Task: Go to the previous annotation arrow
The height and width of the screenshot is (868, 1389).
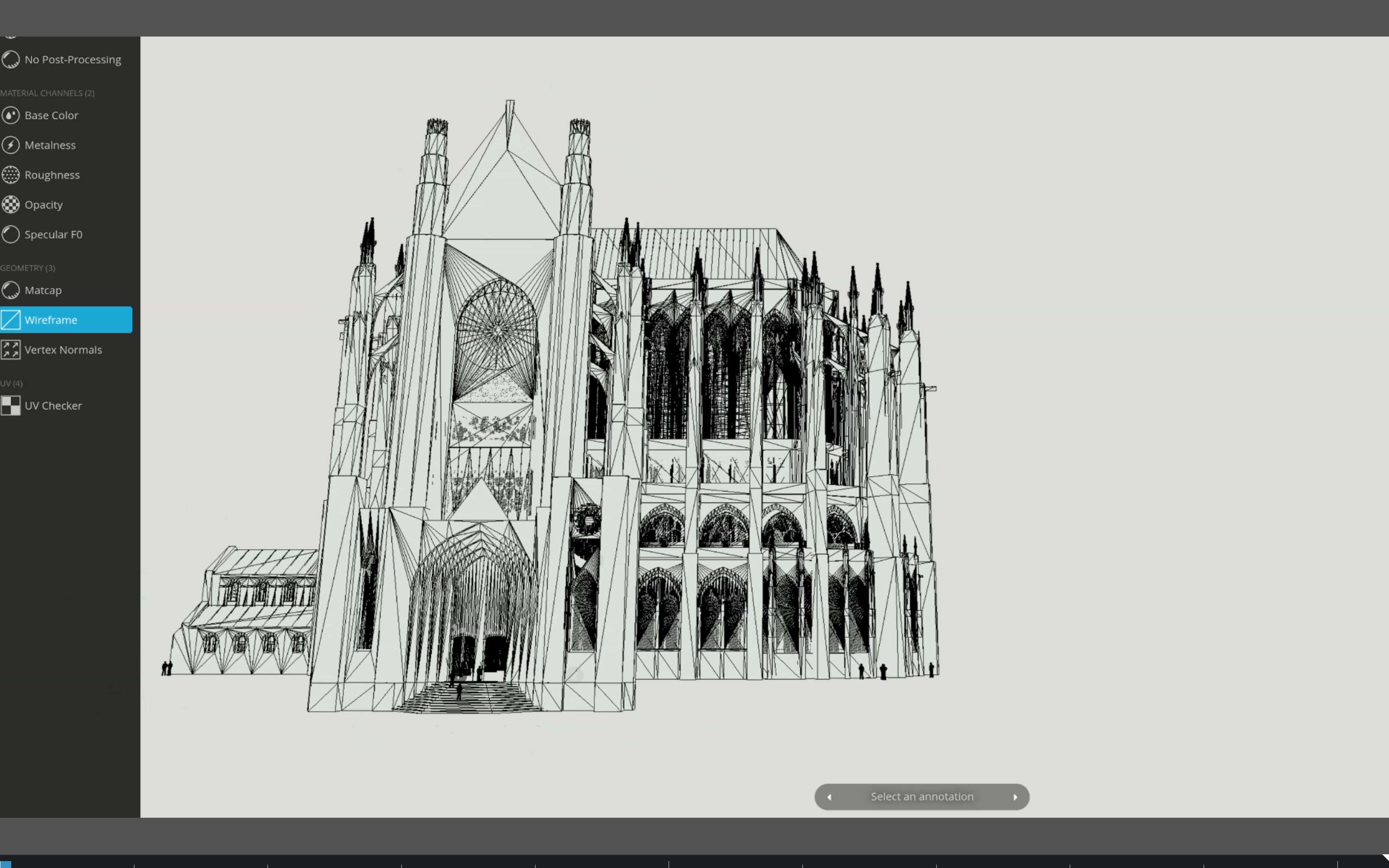Action: [x=829, y=797]
